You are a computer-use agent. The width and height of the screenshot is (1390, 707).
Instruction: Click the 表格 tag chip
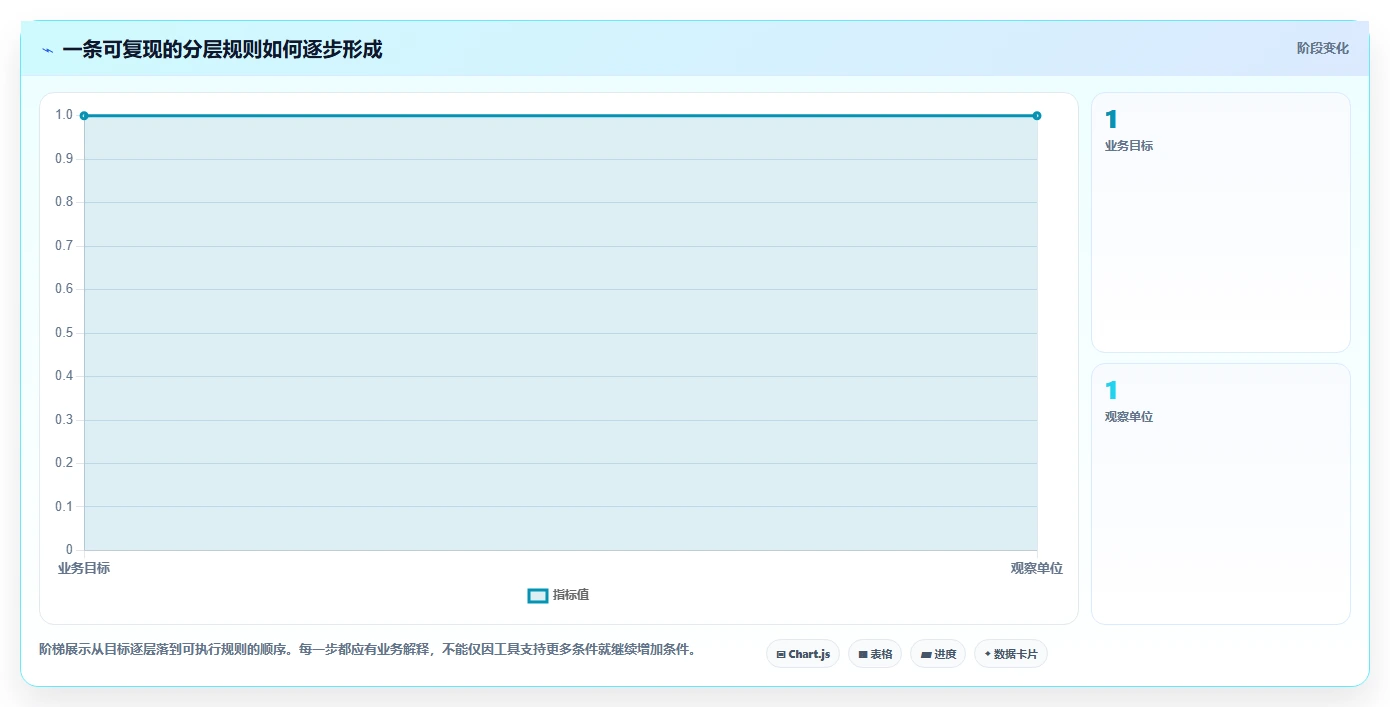click(875, 654)
